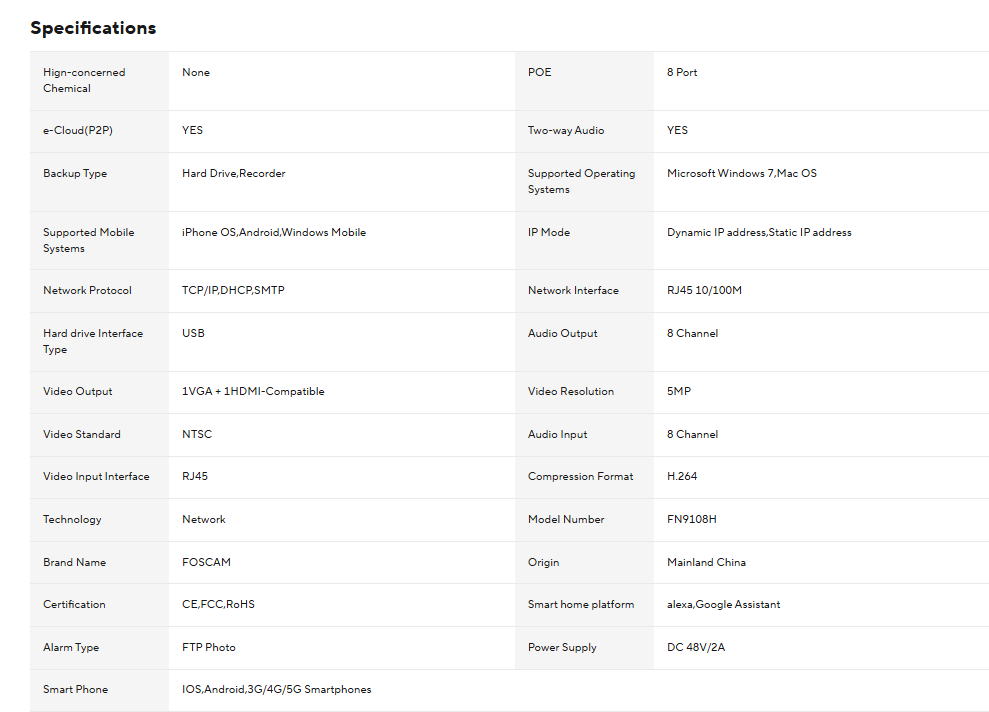
Task: Select the POE label cell
Action: (584, 81)
